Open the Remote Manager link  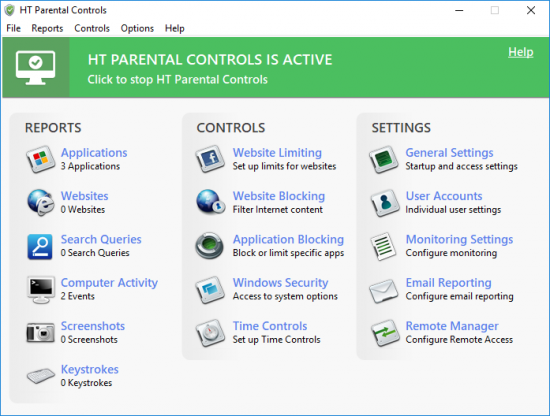click(x=452, y=326)
